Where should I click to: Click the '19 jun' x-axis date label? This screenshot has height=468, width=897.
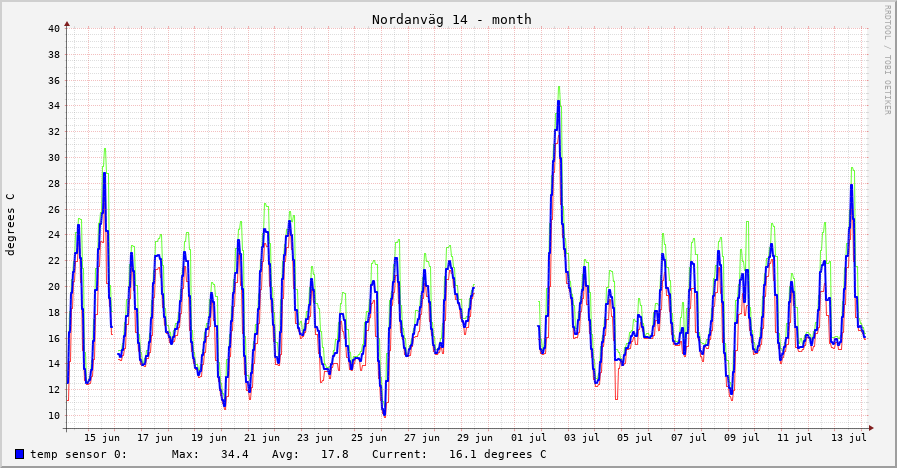[x=209, y=438]
